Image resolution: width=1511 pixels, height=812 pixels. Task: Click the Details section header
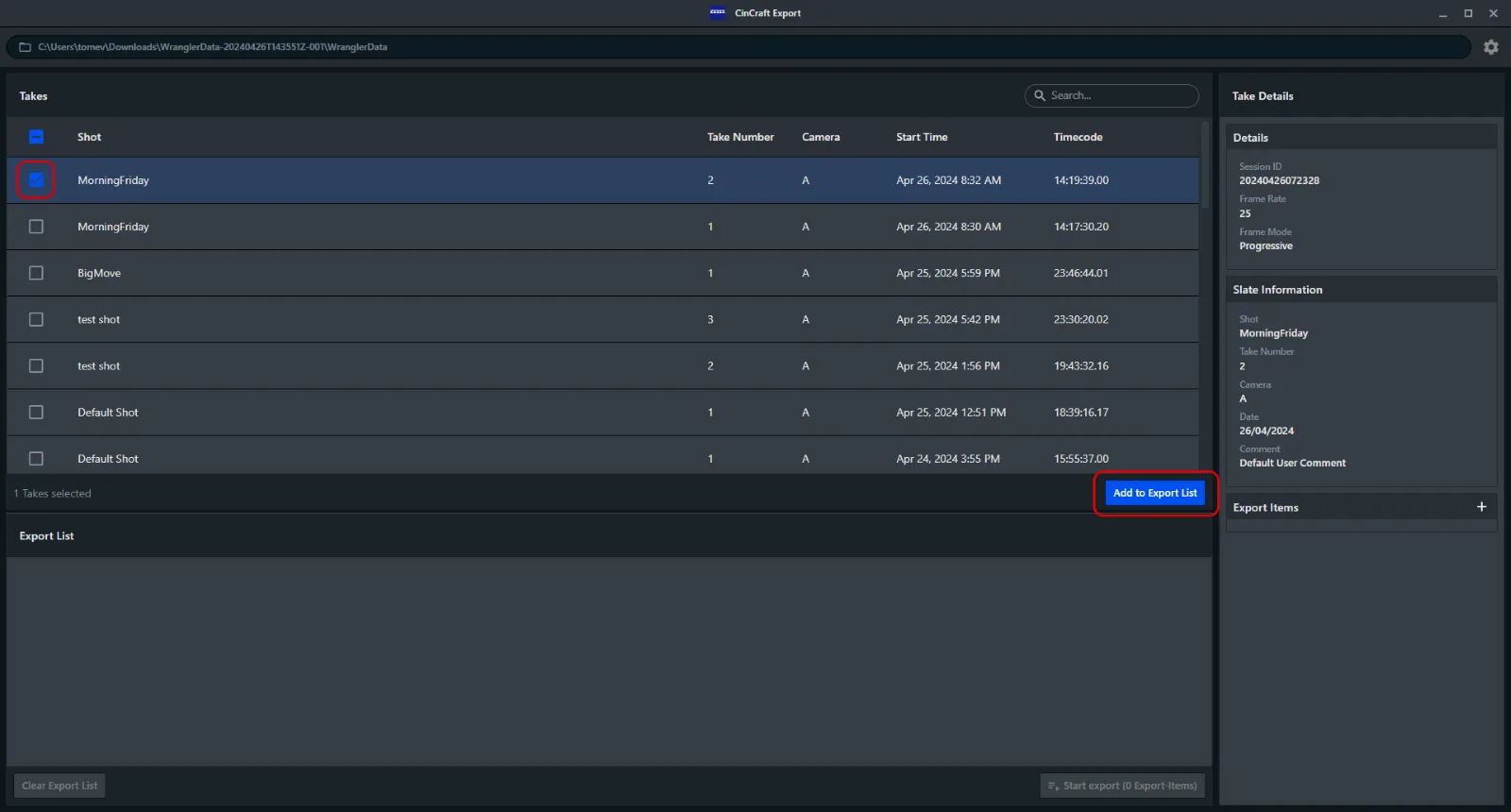pyautogui.click(x=1361, y=138)
